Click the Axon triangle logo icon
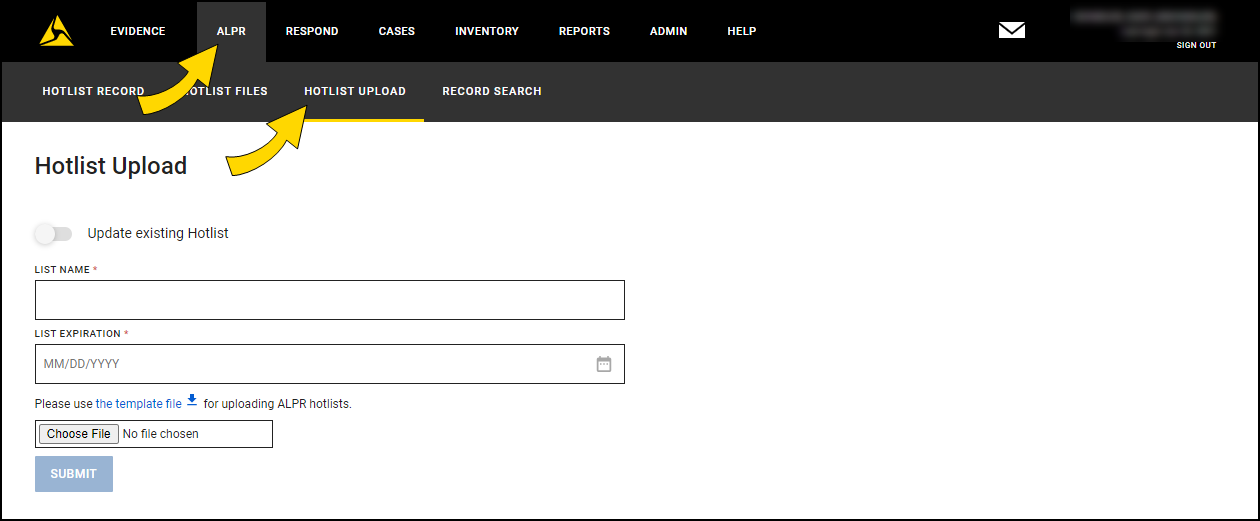1260x521 pixels. 56,31
